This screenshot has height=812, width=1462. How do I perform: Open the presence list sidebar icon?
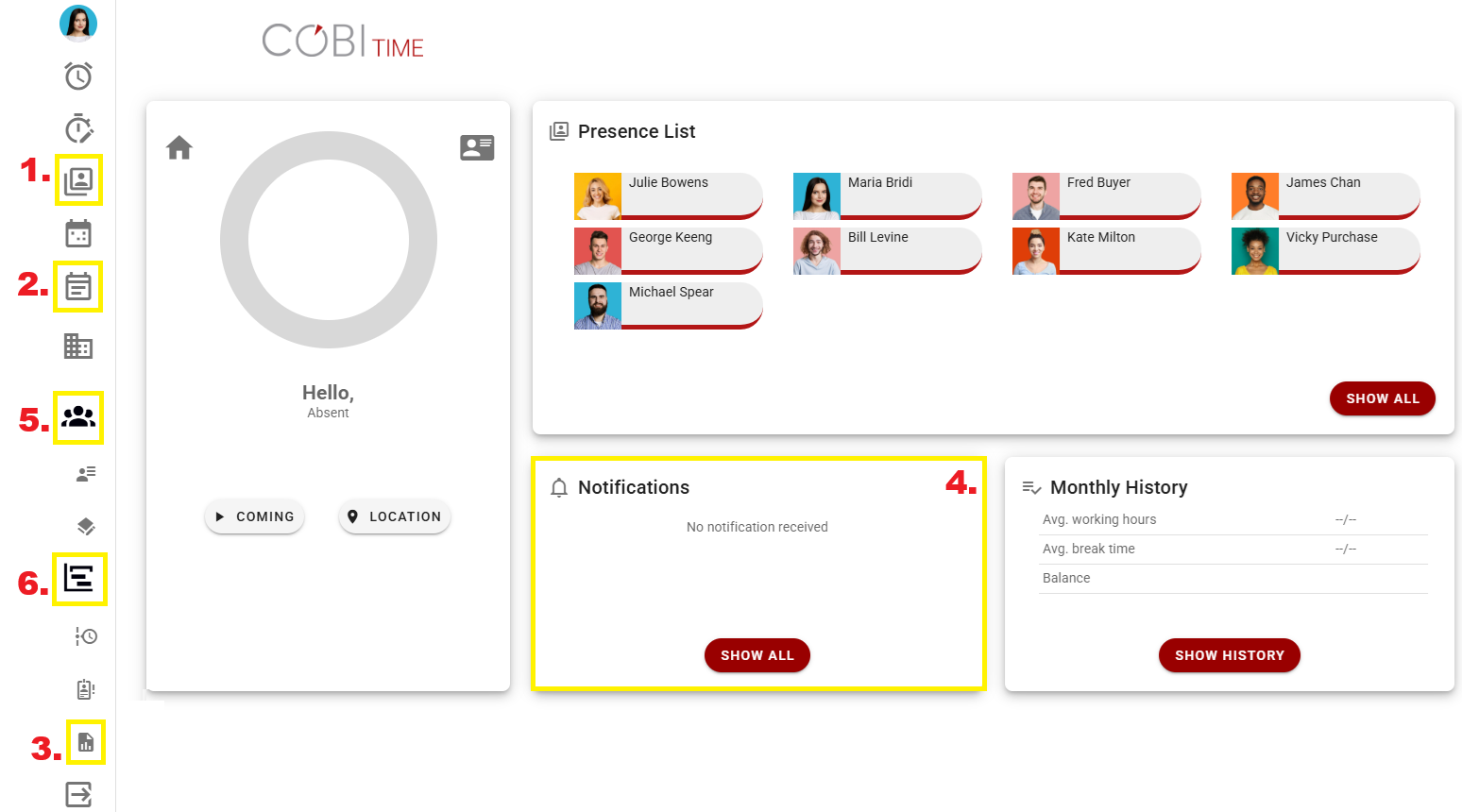78,180
